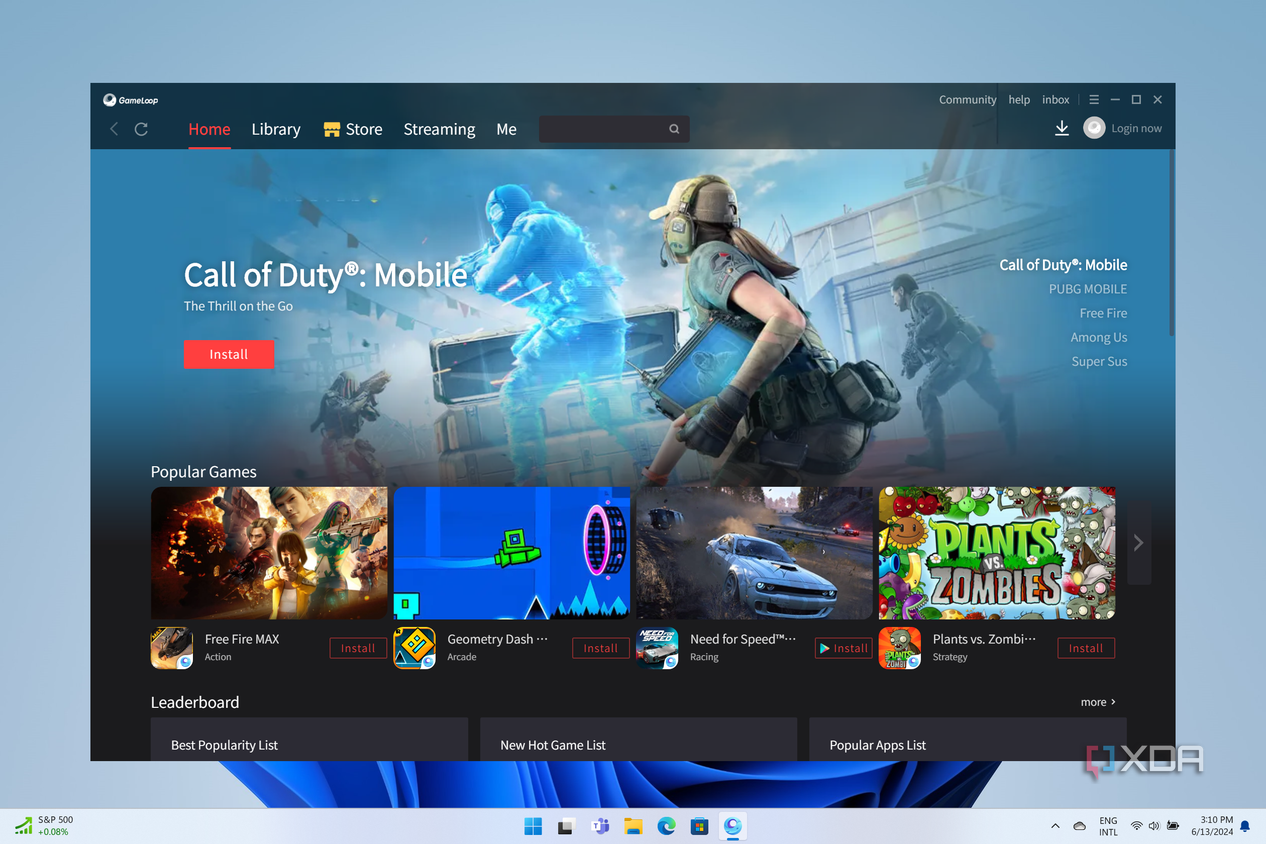Click the GameLoop taskbar icon
1266x844 pixels.
pyautogui.click(x=733, y=826)
